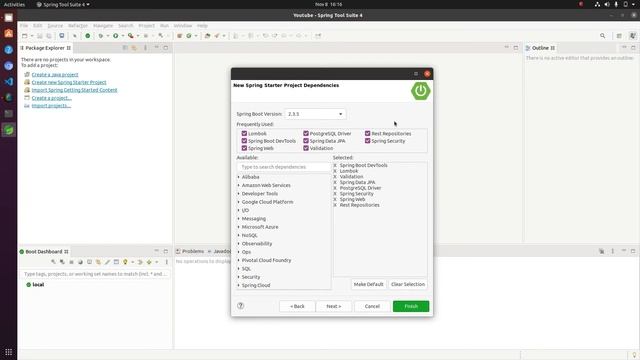Open the dialog help icon
This screenshot has height=360, width=640.
240,306
